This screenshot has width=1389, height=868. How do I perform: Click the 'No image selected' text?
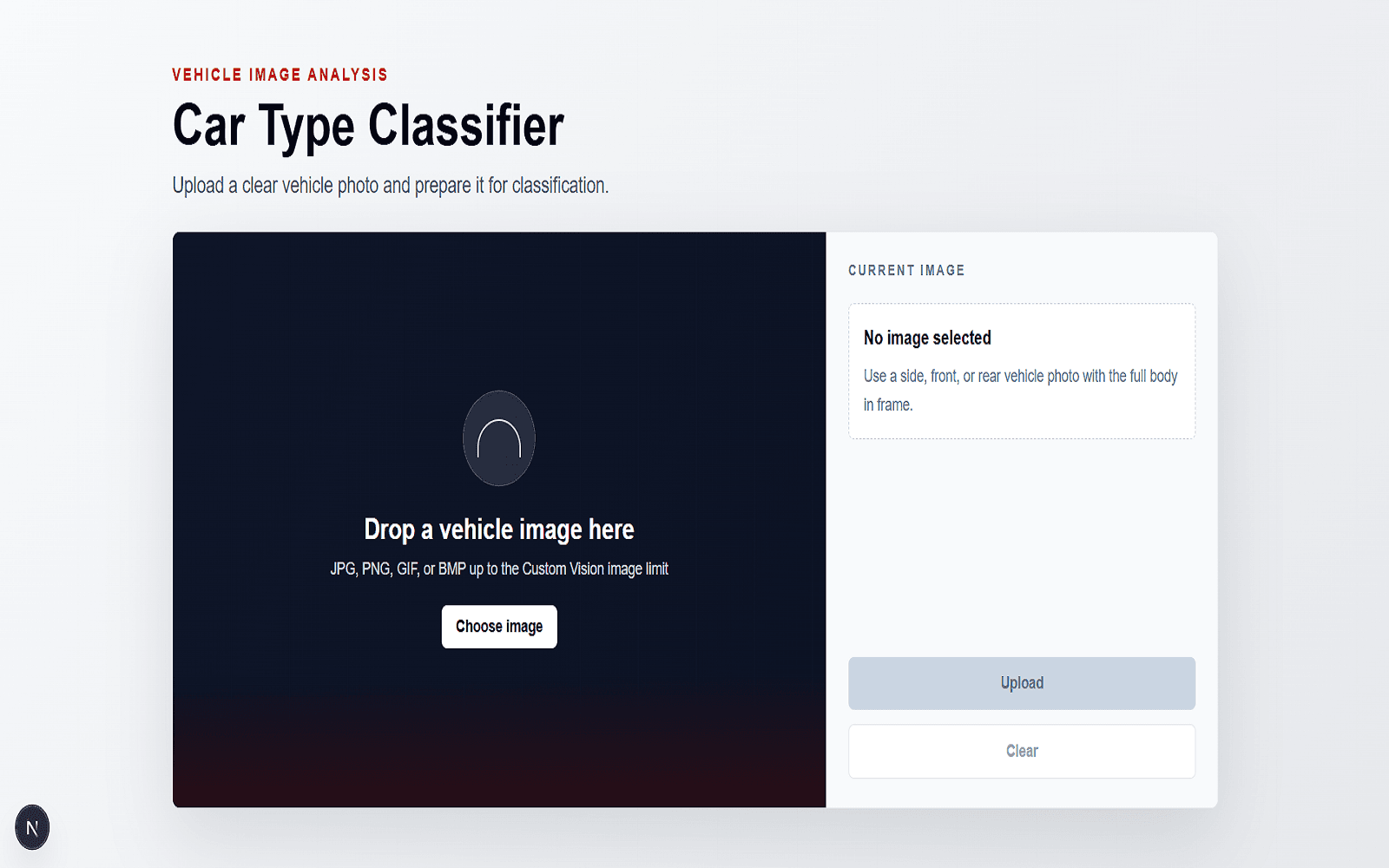click(927, 338)
